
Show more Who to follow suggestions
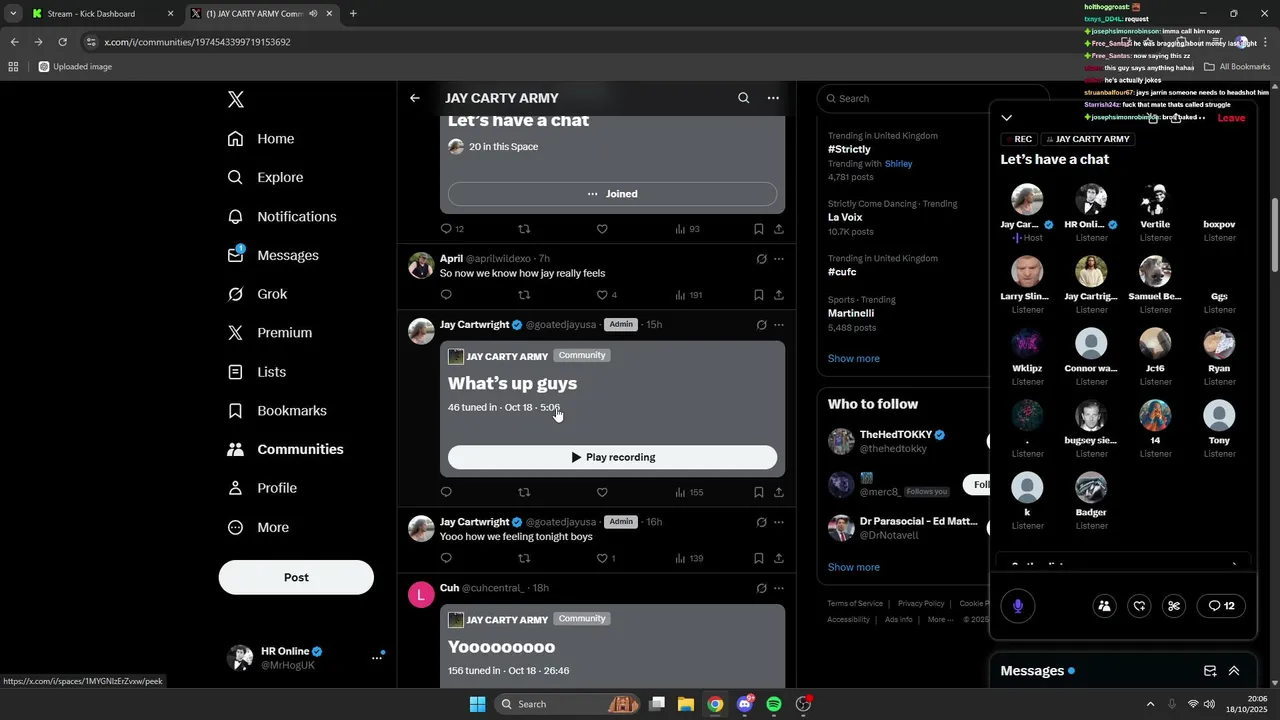pos(854,567)
